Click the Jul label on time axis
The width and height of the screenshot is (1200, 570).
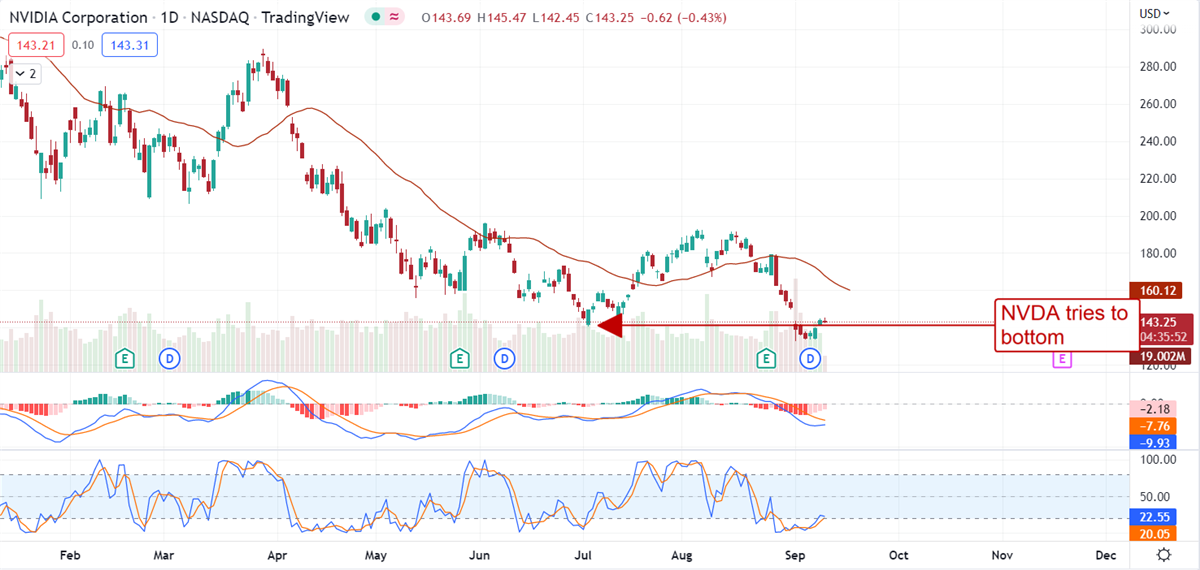click(583, 554)
